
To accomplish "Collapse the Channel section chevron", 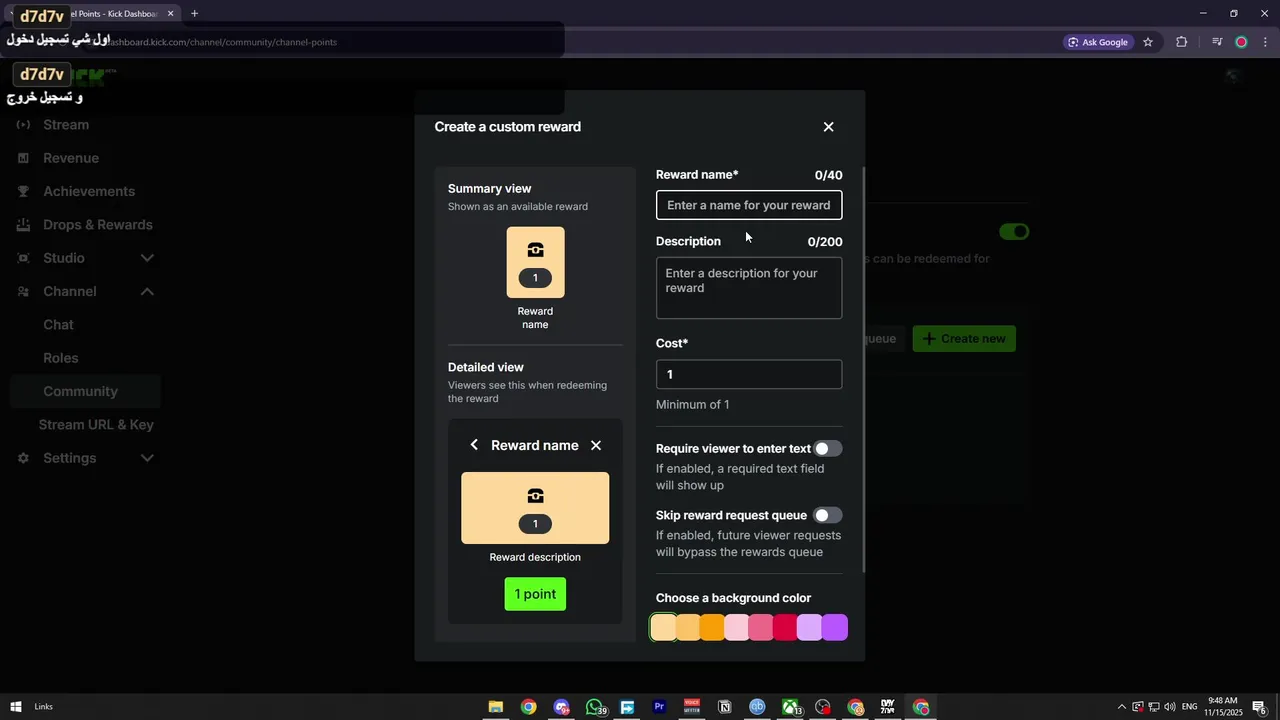I will click(x=147, y=291).
